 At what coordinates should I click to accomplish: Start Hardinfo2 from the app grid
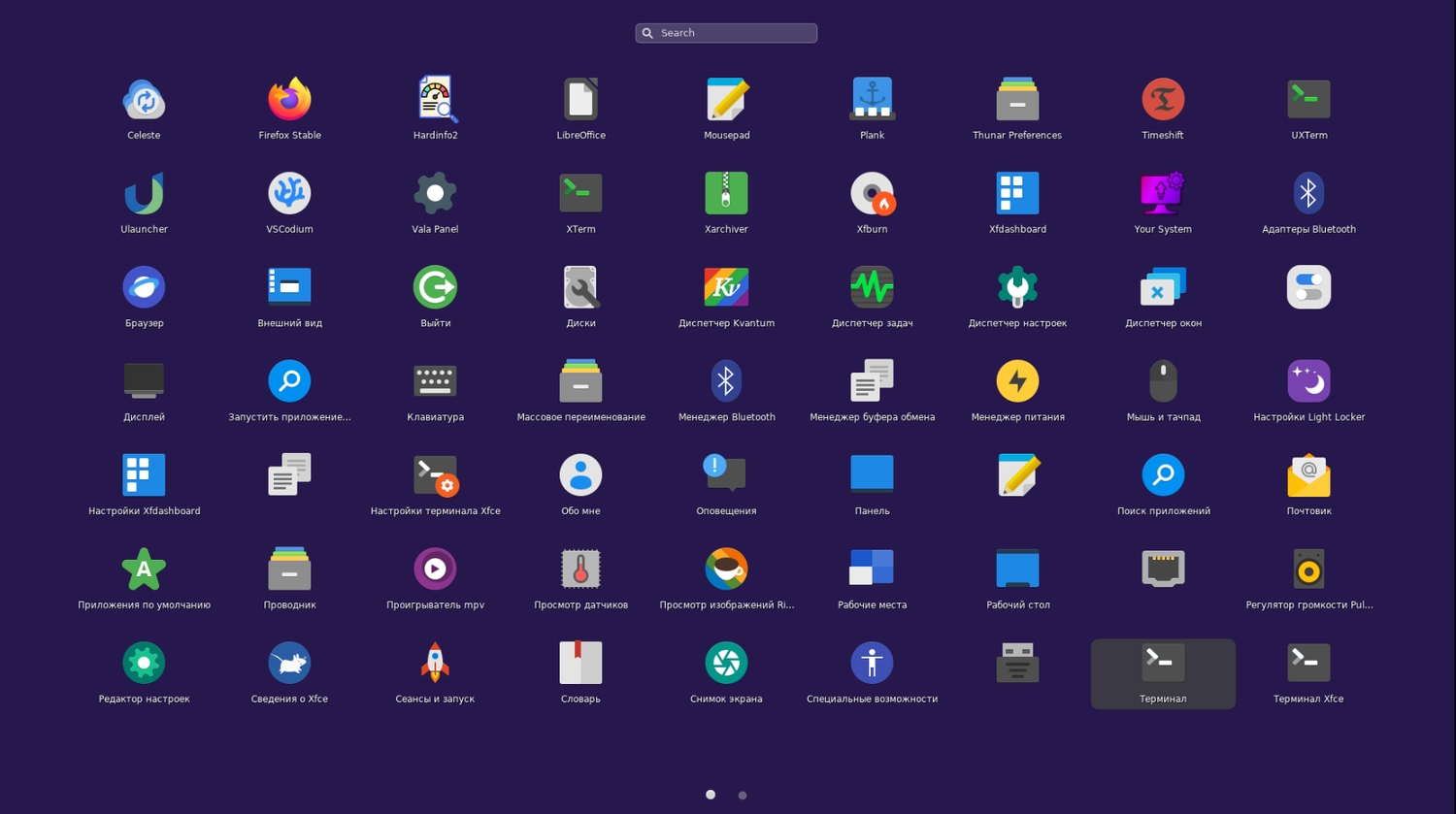tap(435, 99)
